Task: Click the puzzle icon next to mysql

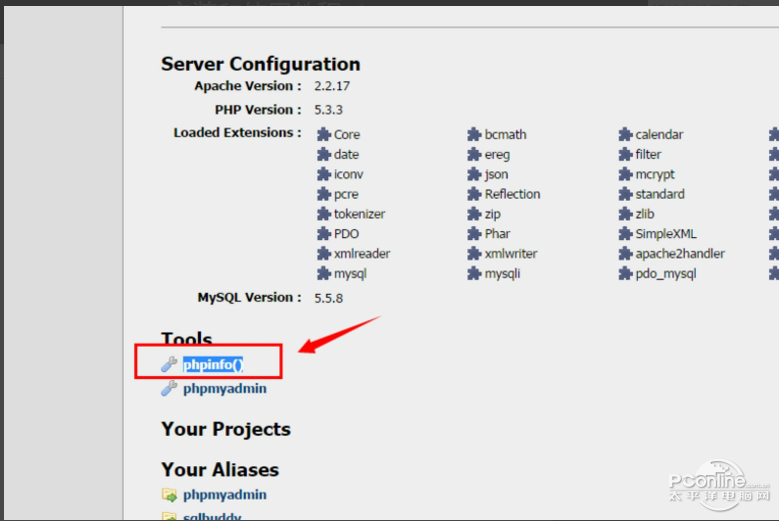Action: coord(324,273)
